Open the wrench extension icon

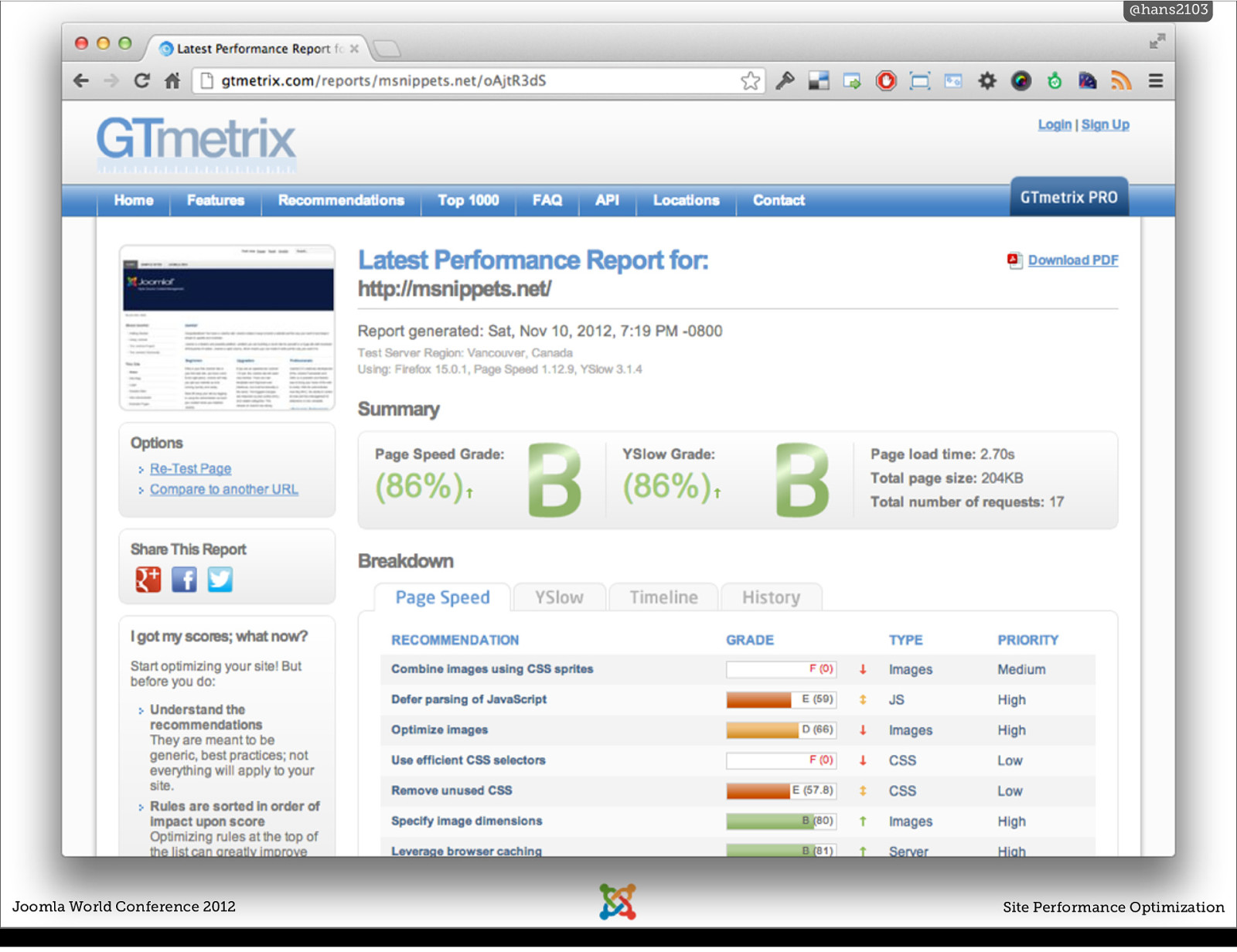[785, 80]
